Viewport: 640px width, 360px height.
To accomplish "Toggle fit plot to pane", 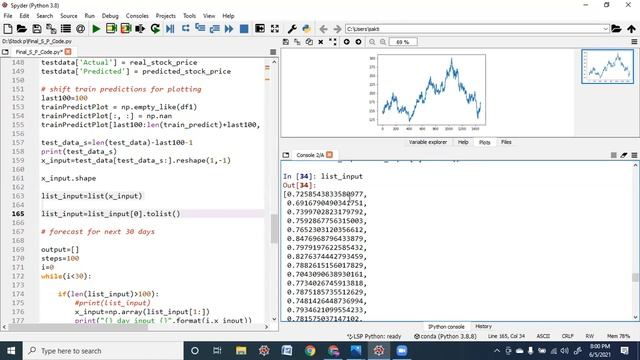I will coord(333,42).
